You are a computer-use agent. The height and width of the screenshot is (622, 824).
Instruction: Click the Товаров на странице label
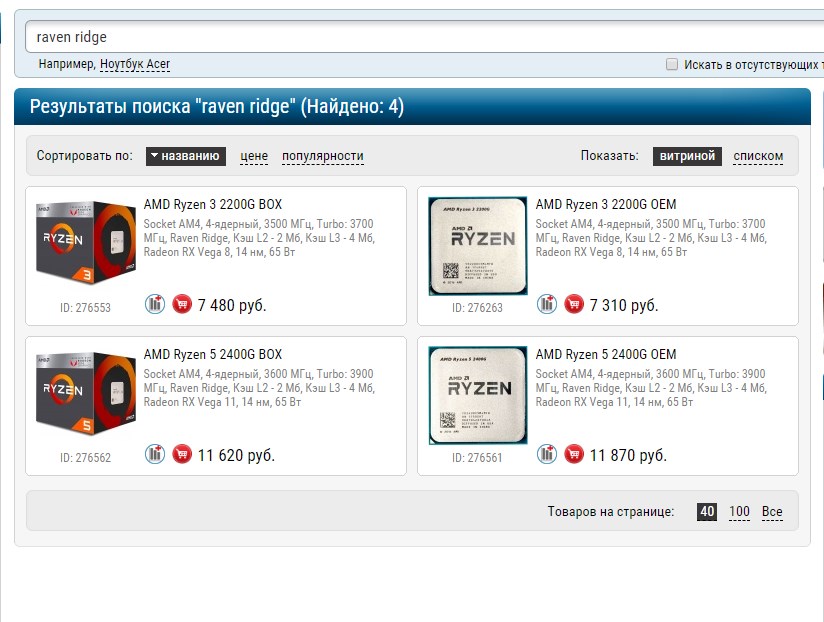coord(611,511)
